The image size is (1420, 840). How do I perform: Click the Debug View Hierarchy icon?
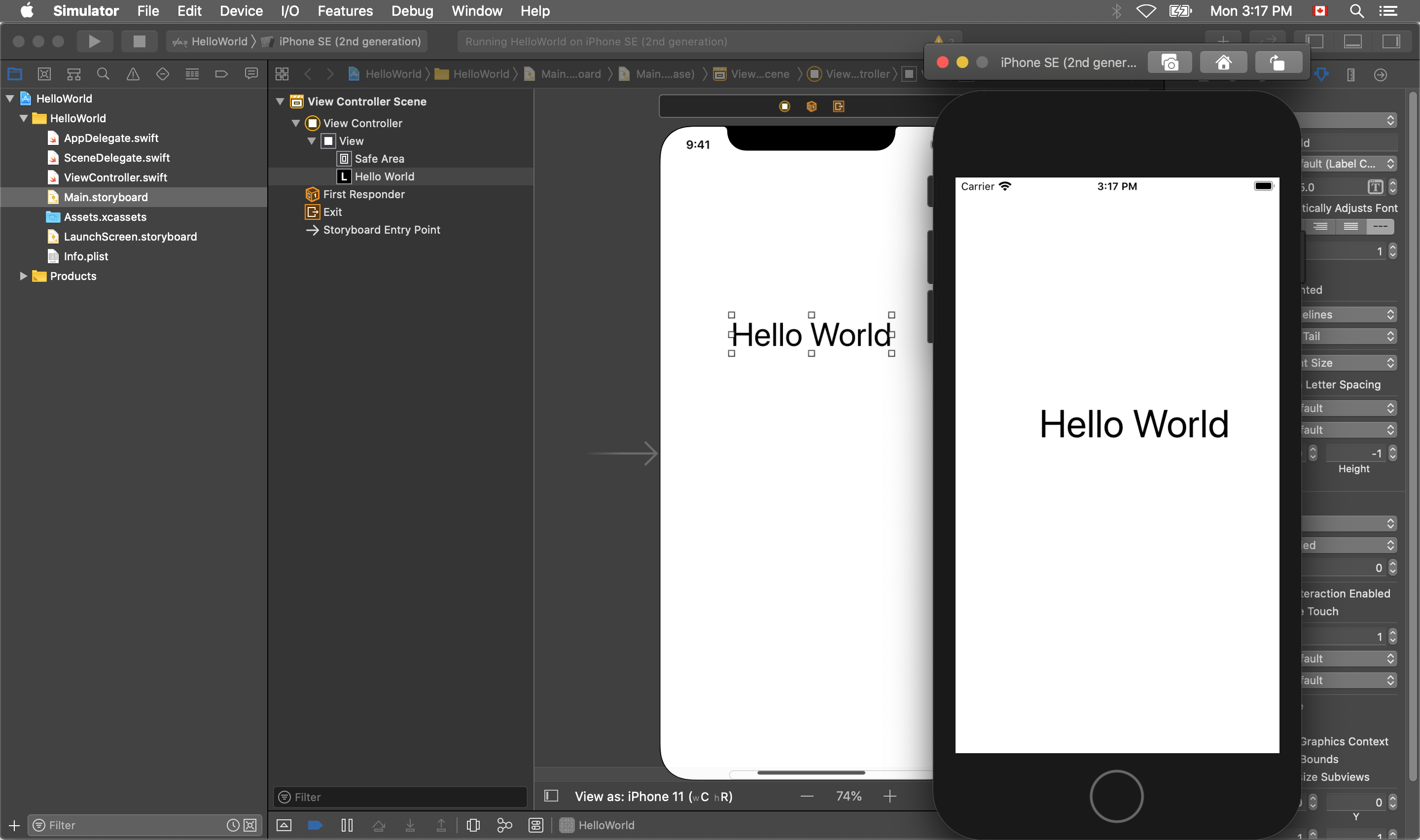473,825
